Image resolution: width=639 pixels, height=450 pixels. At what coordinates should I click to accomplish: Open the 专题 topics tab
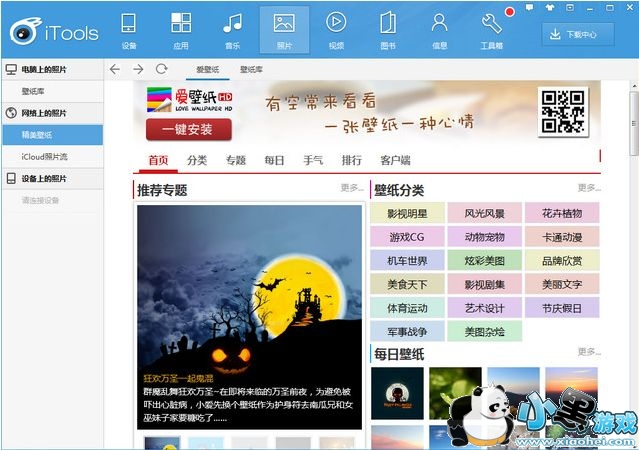pyautogui.click(x=236, y=160)
